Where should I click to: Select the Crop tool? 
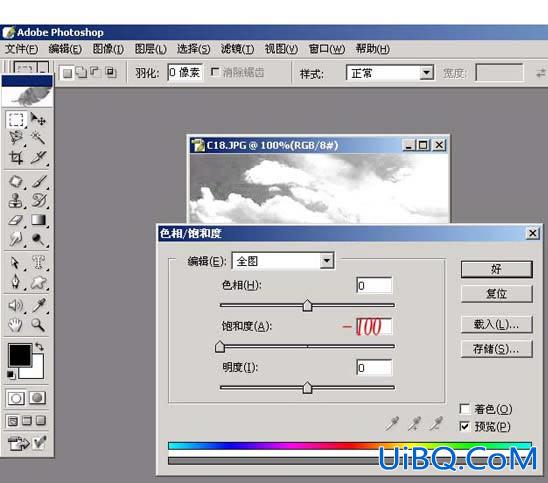coord(16,157)
